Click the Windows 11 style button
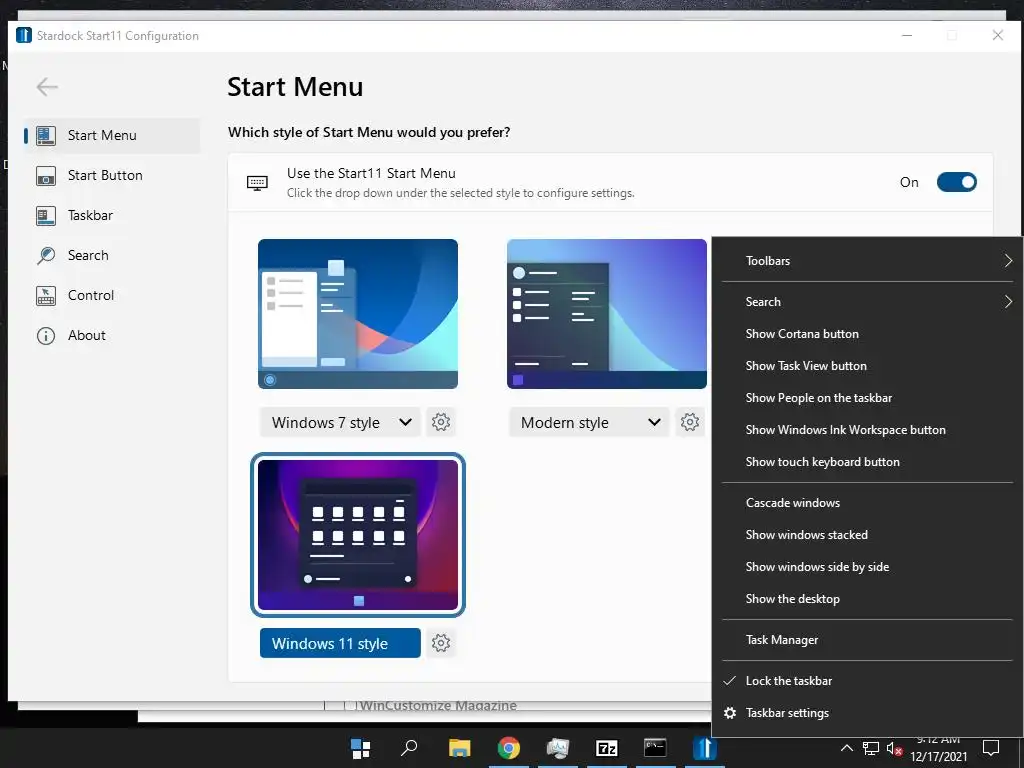This screenshot has width=1024, height=768. 340,643
